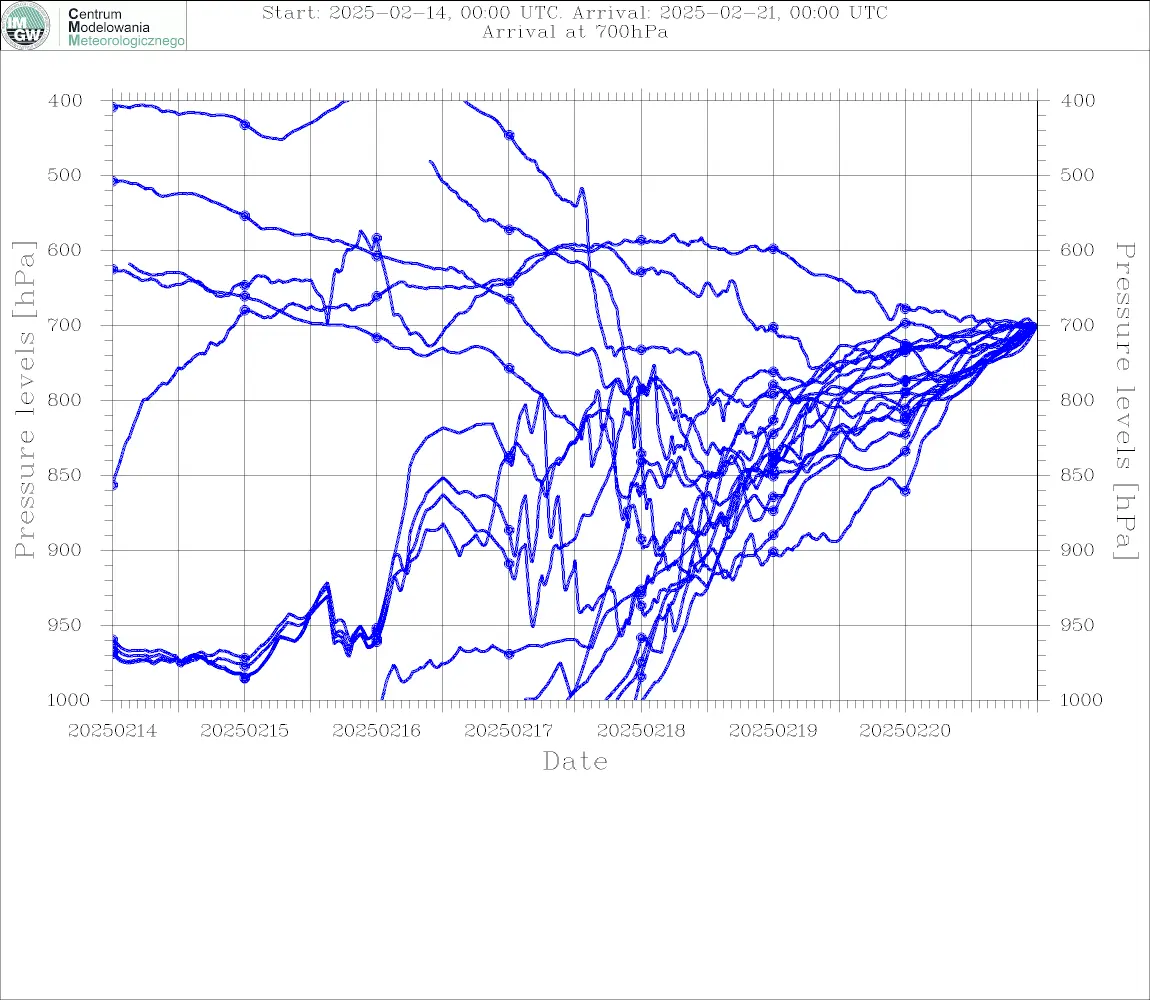
Task: Click right axis value 800
Action: (1077, 401)
